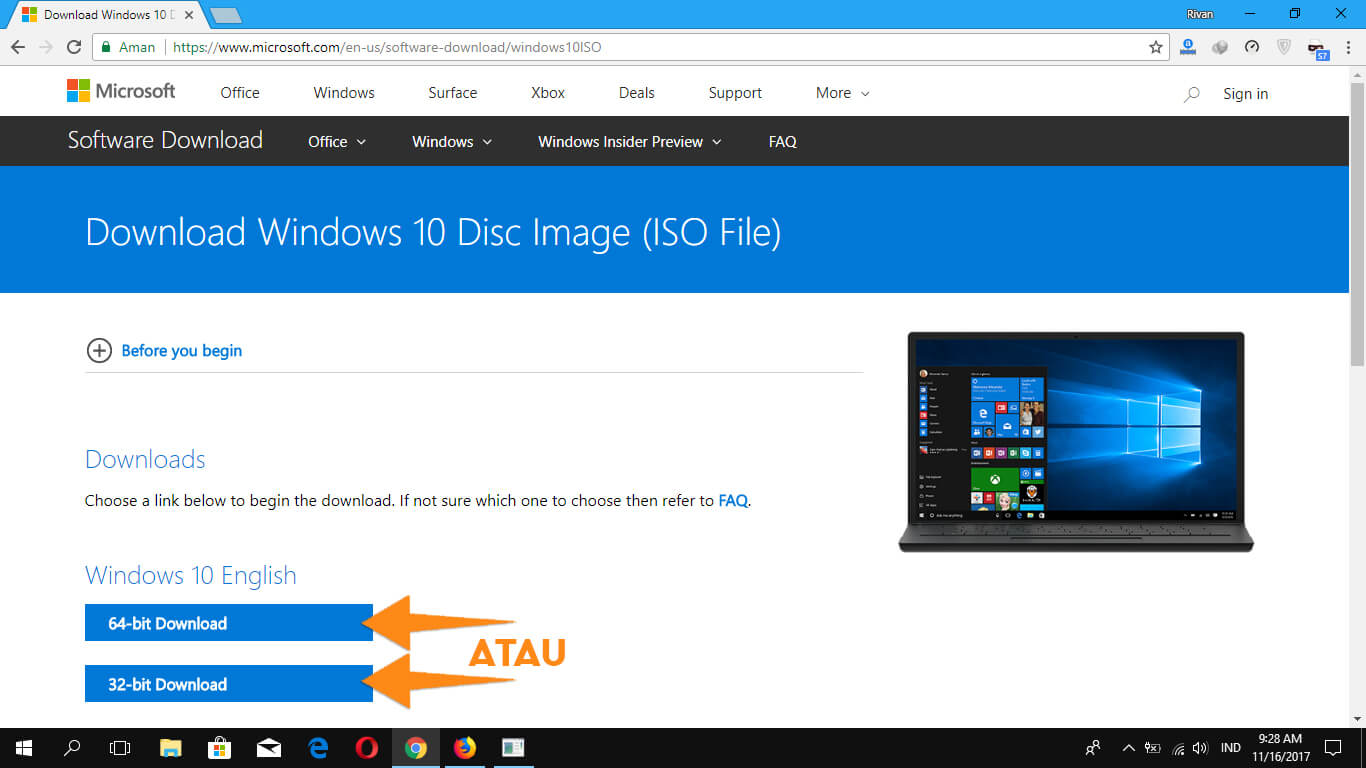This screenshot has height=768, width=1366.
Task: Go to Xbox in the top menu
Action: coord(548,93)
